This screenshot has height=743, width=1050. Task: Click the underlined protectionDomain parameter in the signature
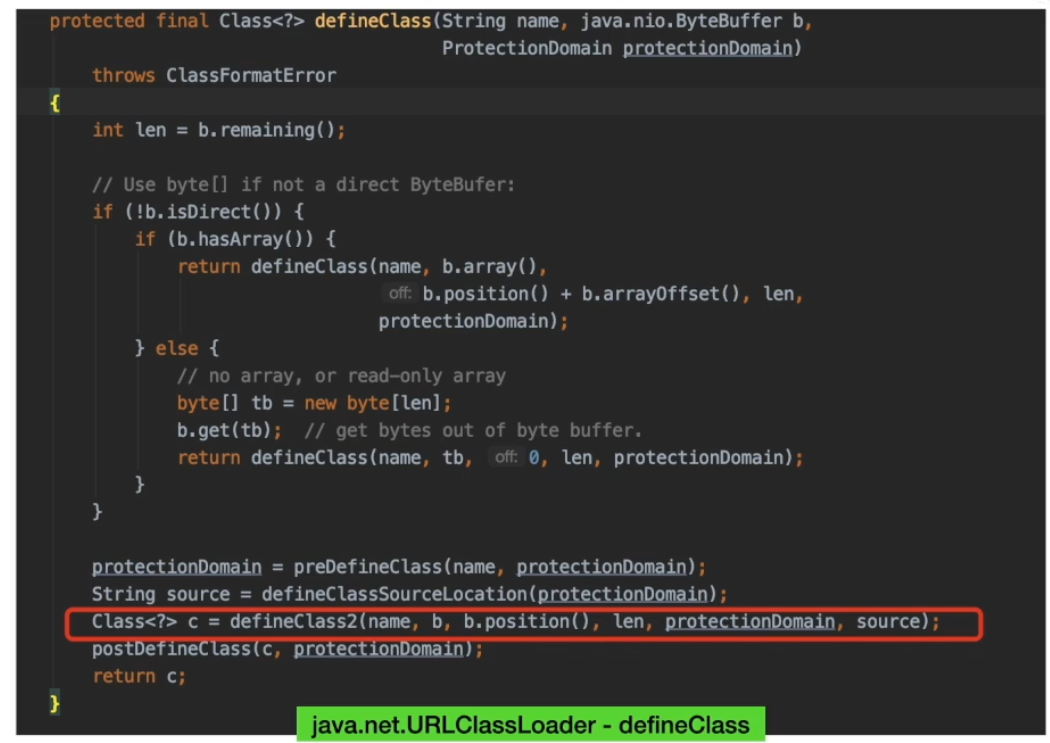[707, 48]
